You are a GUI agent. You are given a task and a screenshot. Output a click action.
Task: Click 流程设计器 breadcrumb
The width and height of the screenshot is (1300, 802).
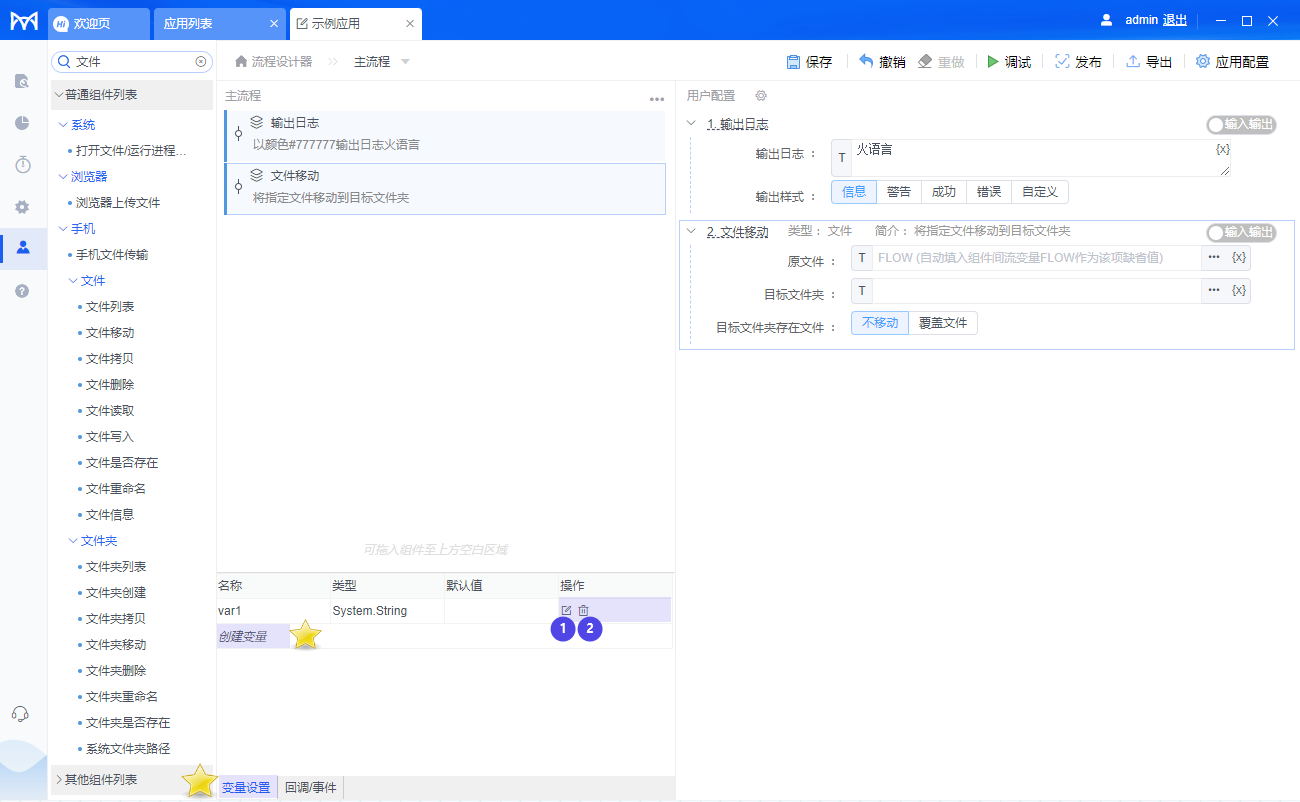(282, 62)
